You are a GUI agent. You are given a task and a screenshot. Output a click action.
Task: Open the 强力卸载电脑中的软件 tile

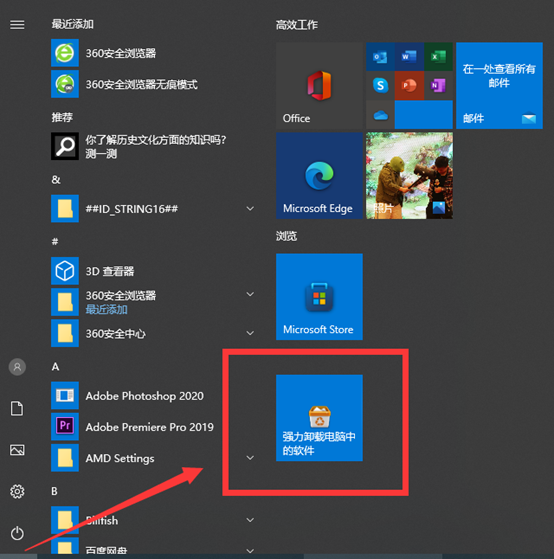pos(319,418)
